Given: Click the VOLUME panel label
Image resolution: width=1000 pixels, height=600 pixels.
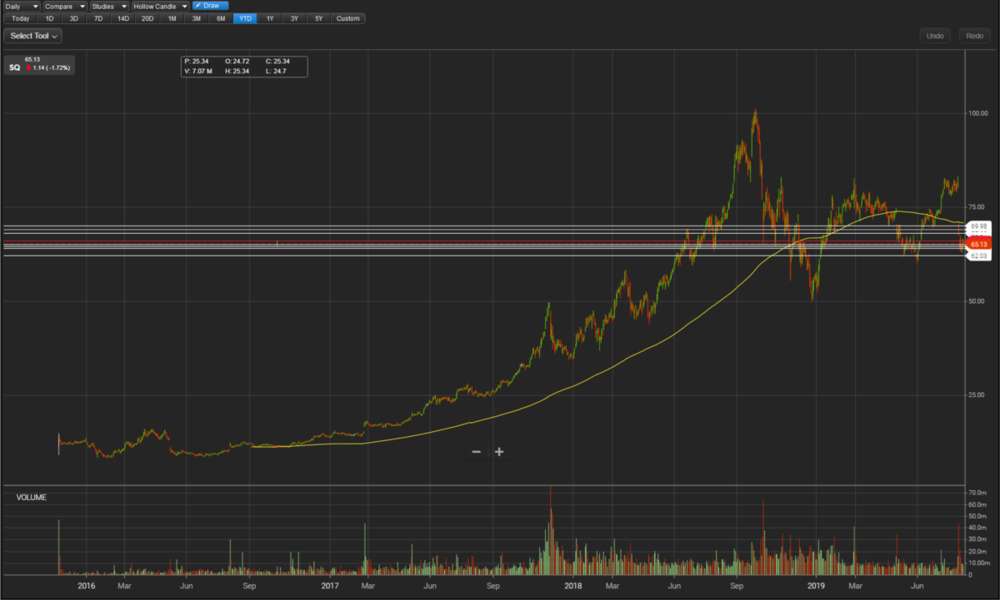Looking at the screenshot, I should coord(30,497).
